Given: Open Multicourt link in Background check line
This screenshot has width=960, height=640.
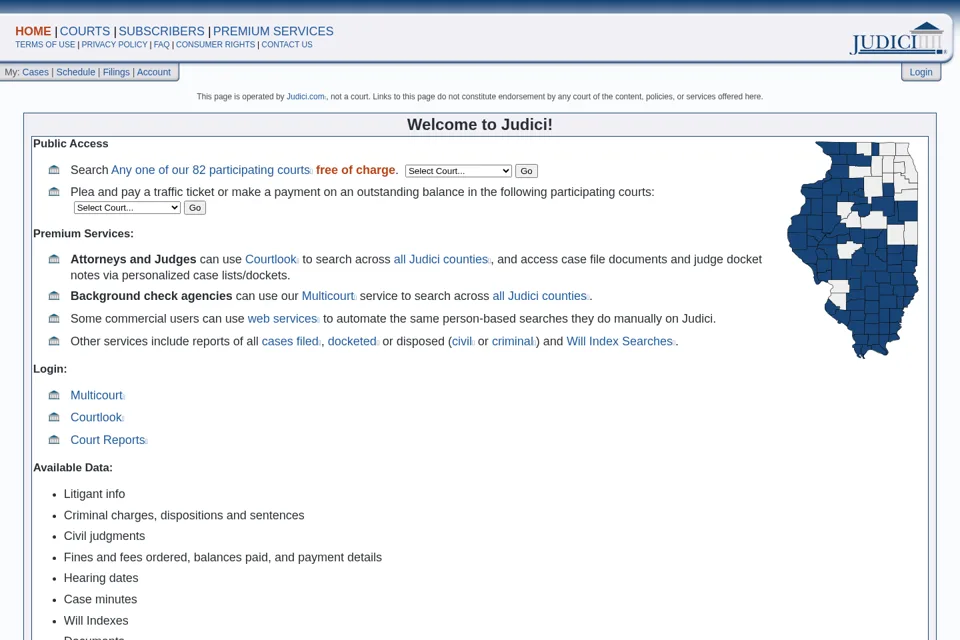Looking at the screenshot, I should (328, 296).
